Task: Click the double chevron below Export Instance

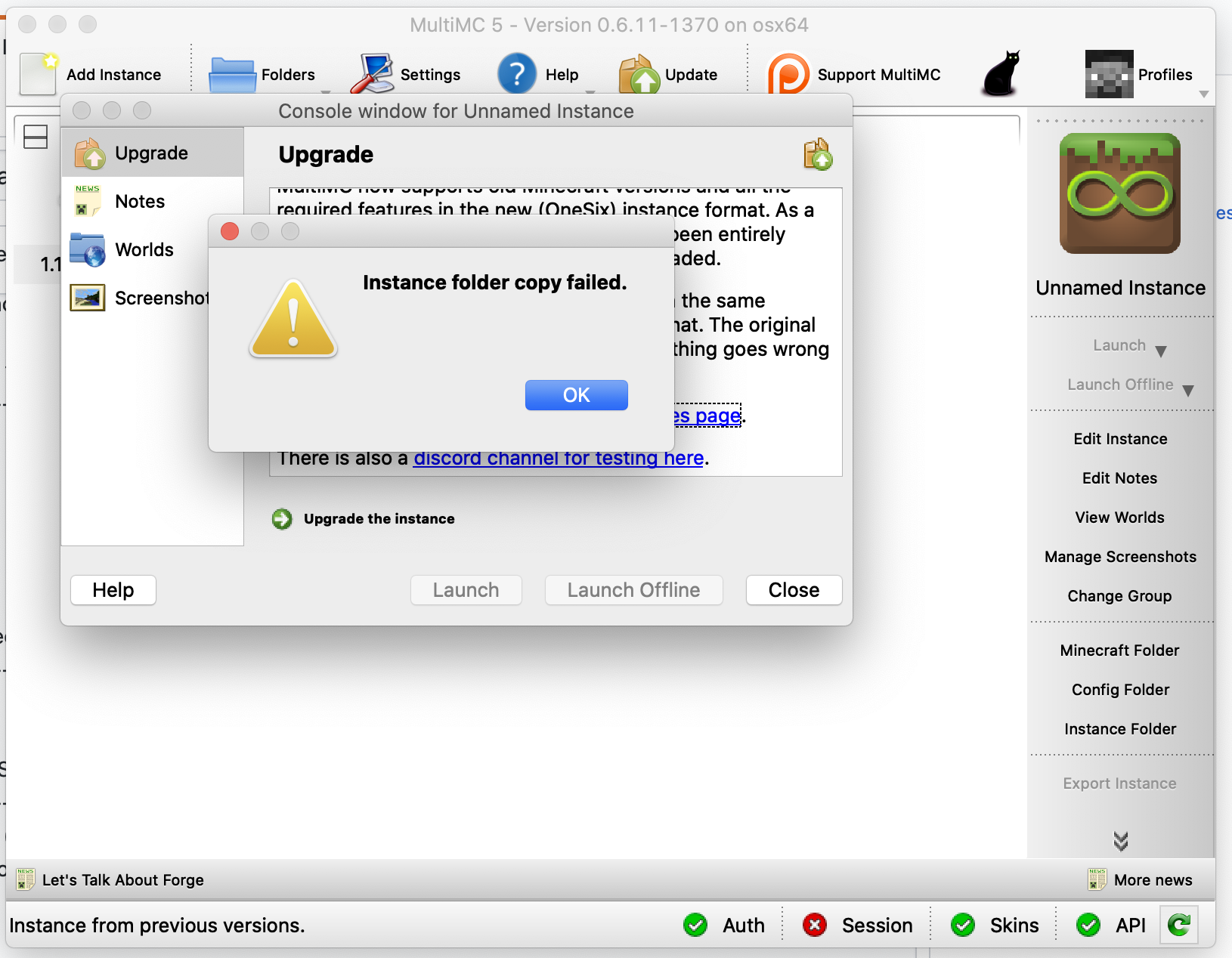Action: pos(1120,840)
